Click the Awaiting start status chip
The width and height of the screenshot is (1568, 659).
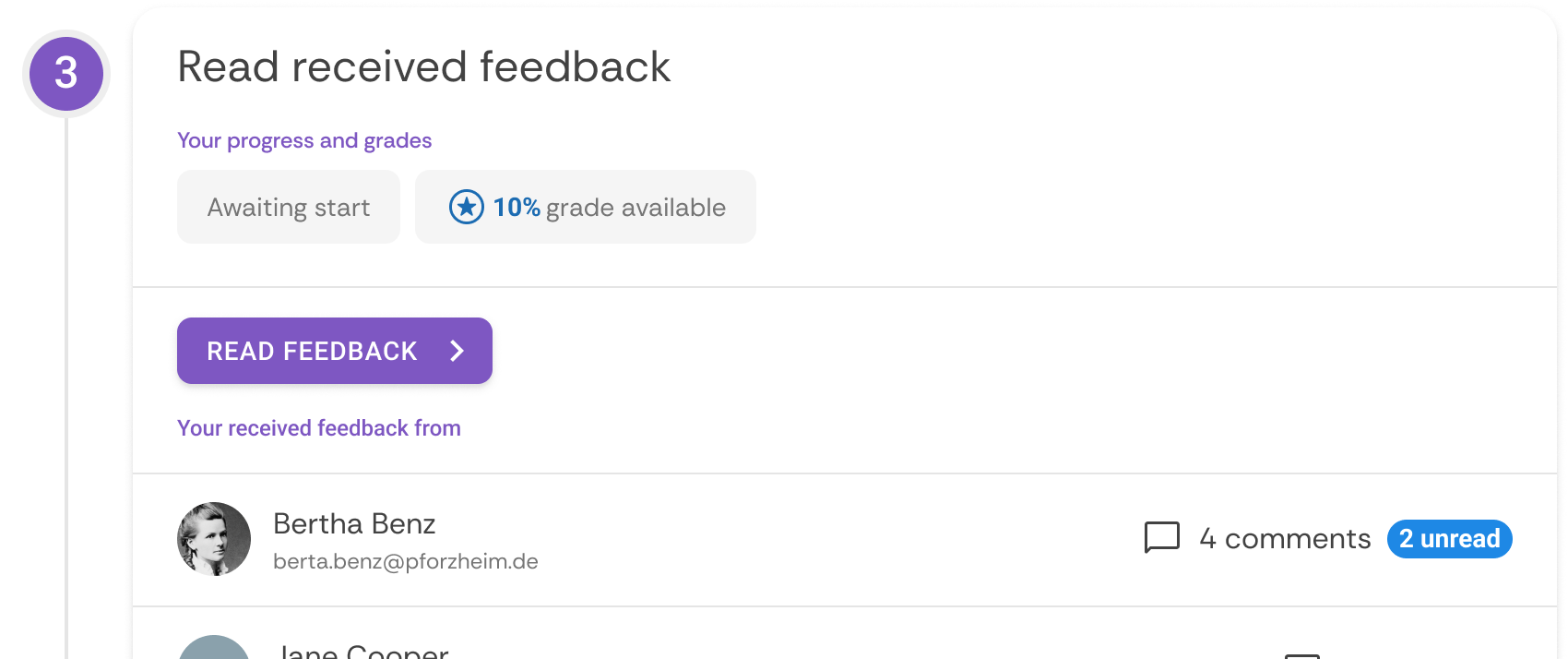288,207
